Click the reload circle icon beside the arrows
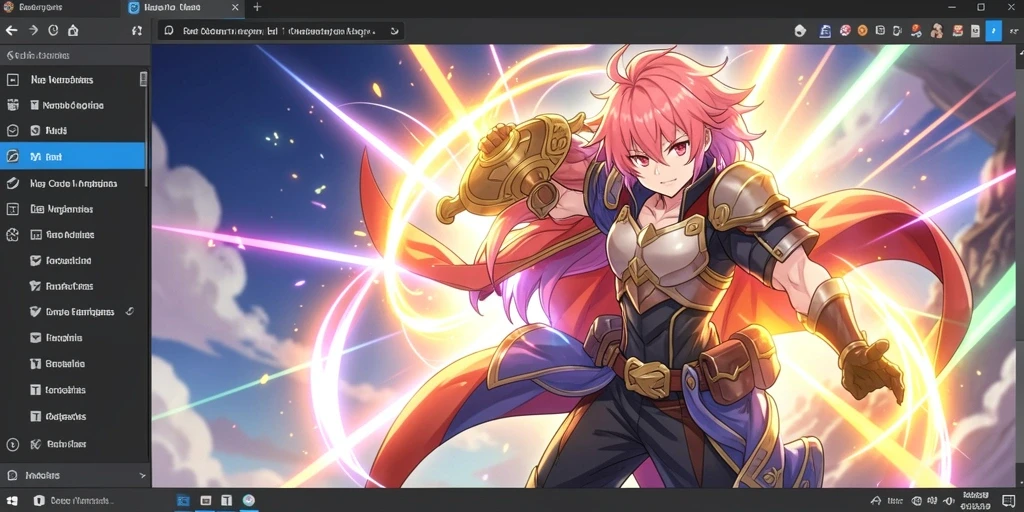 click(x=53, y=31)
